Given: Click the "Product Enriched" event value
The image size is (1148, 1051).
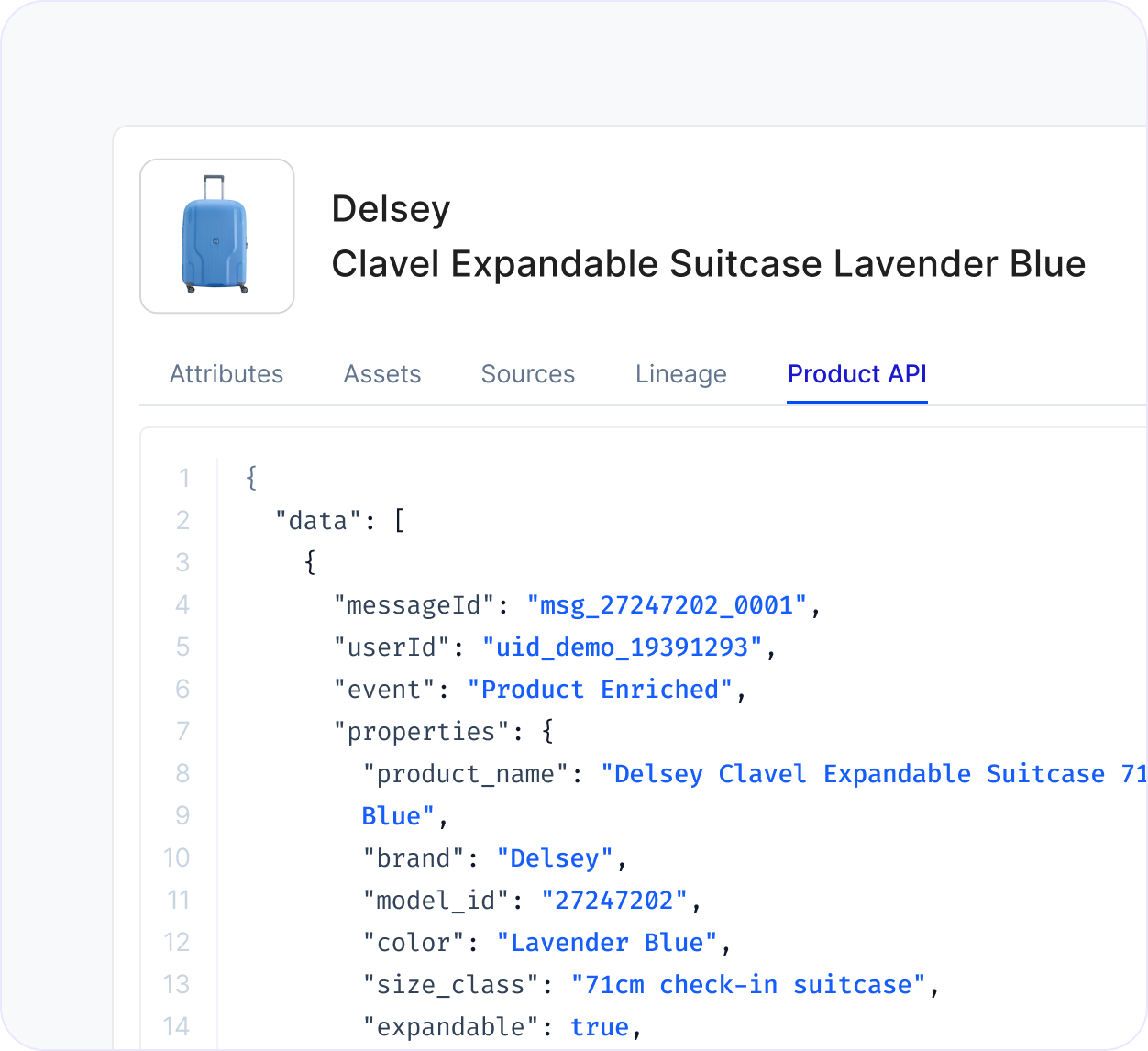Looking at the screenshot, I should (601, 690).
